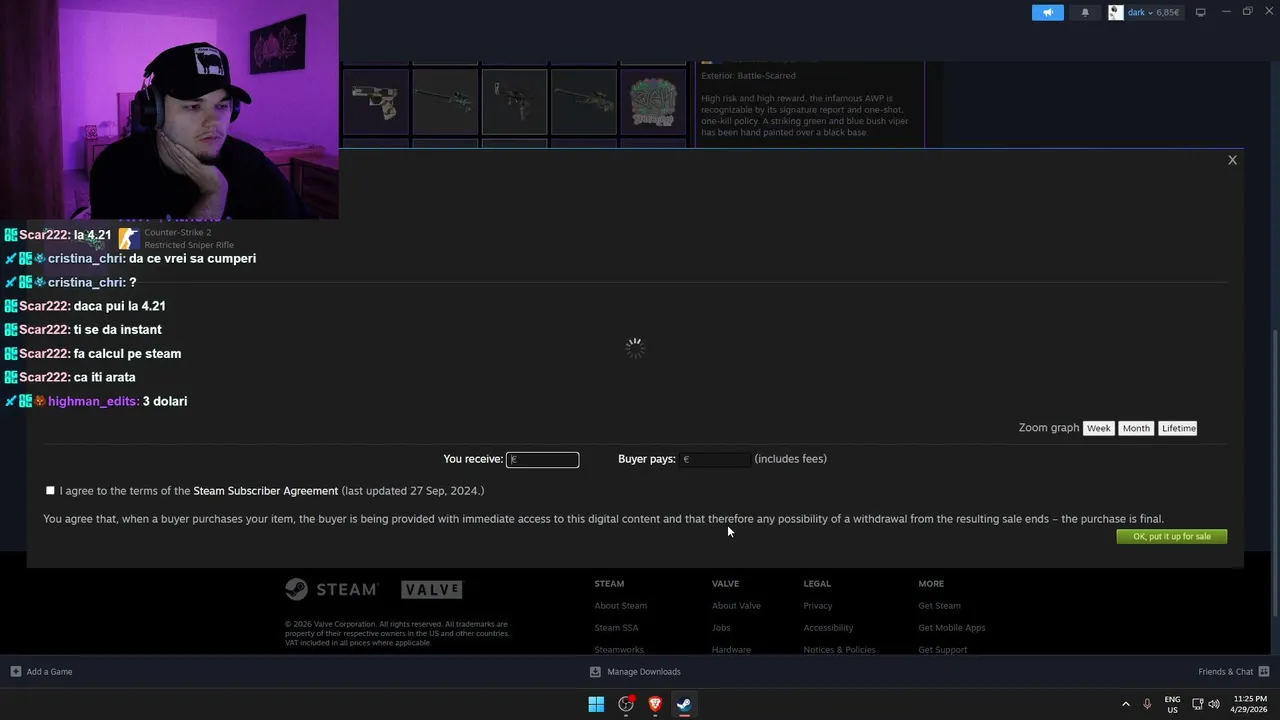This screenshot has height=720, width=1280.
Task: Click the Steam logo in footer
Action: tap(331, 589)
